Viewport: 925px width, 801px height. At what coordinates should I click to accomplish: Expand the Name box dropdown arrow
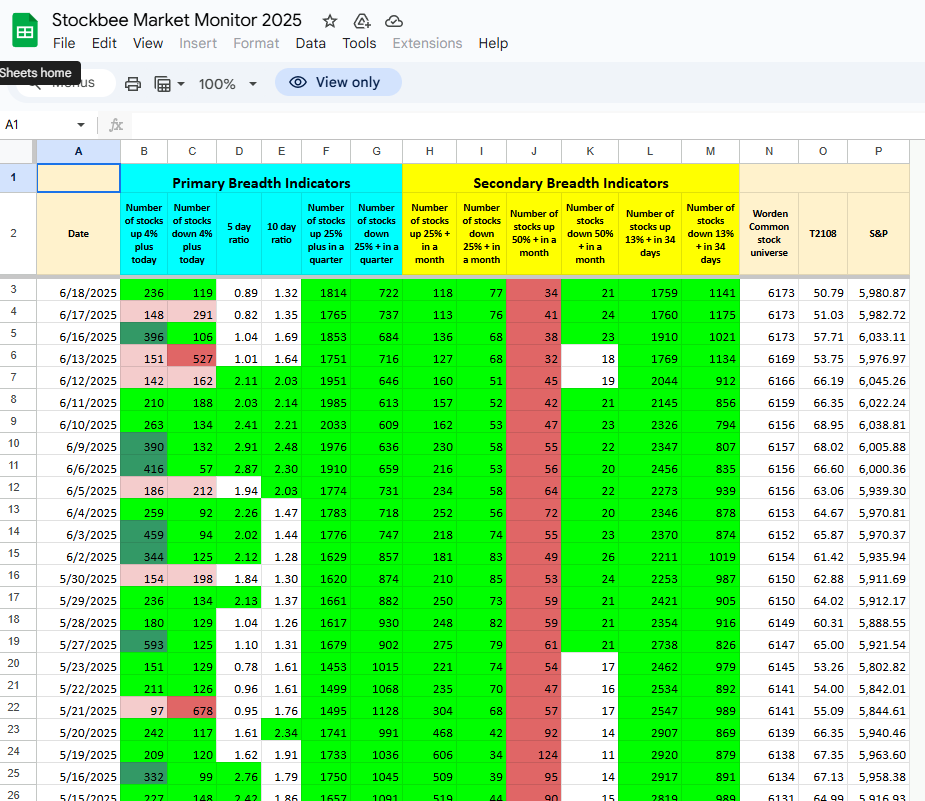point(81,125)
